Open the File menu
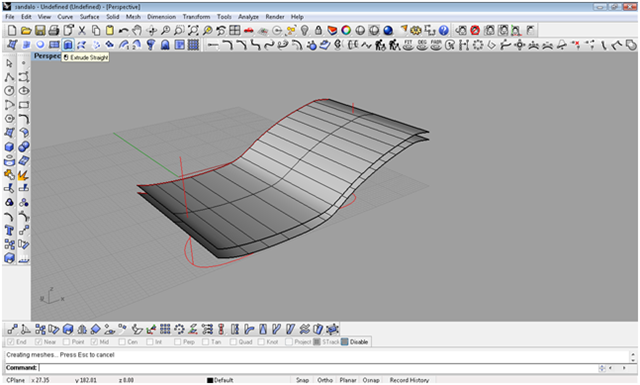This screenshot has height=385, width=640. pos(10,17)
